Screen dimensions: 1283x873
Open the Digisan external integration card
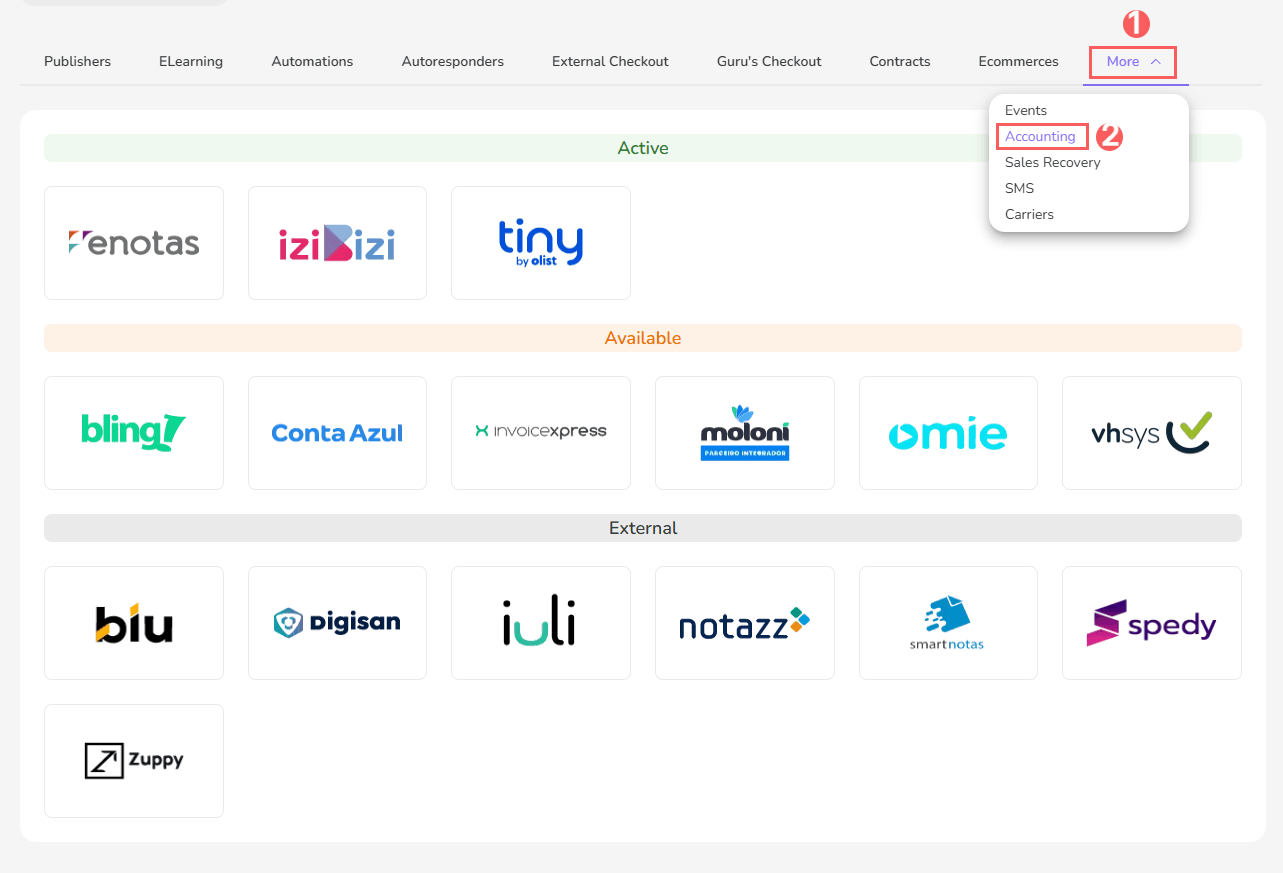pyautogui.click(x=337, y=623)
